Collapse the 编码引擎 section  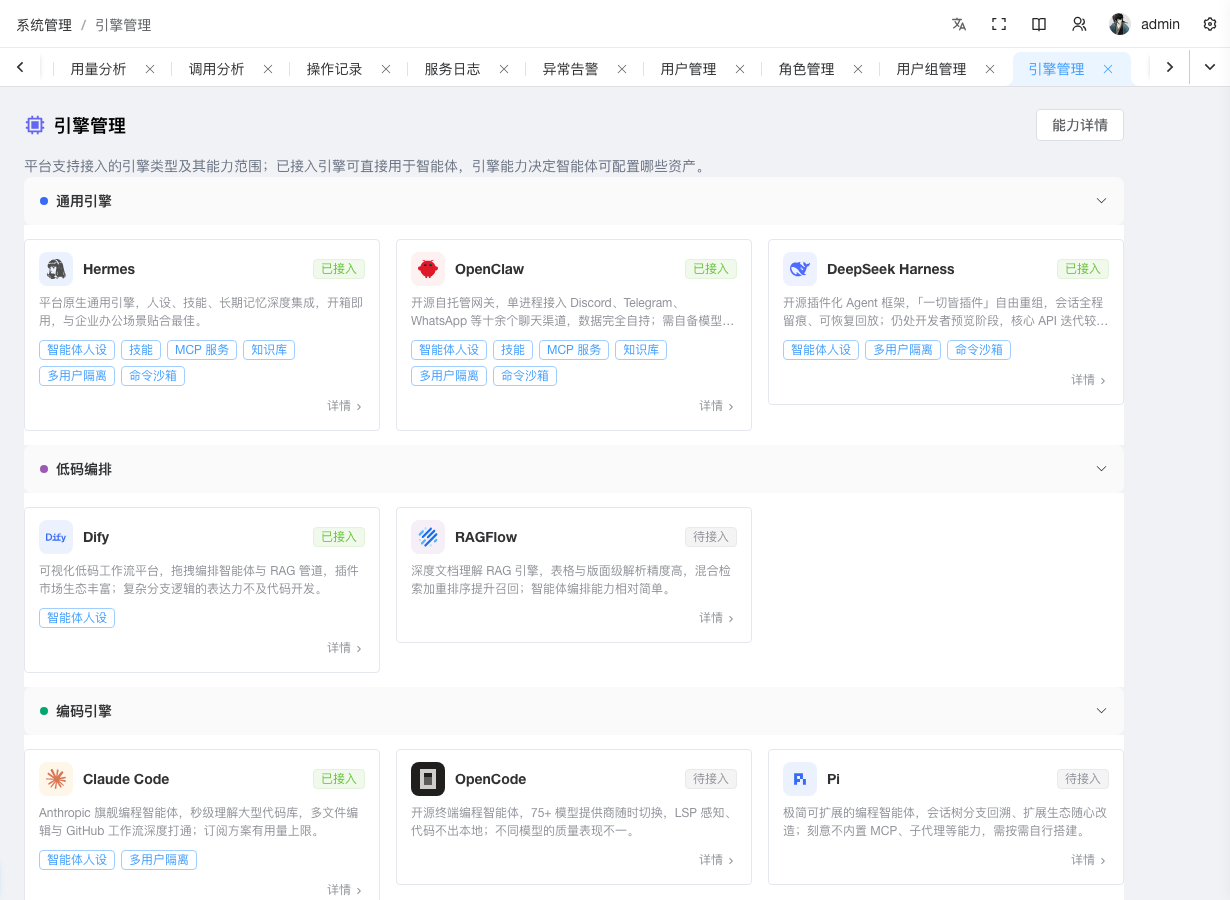pos(1101,710)
